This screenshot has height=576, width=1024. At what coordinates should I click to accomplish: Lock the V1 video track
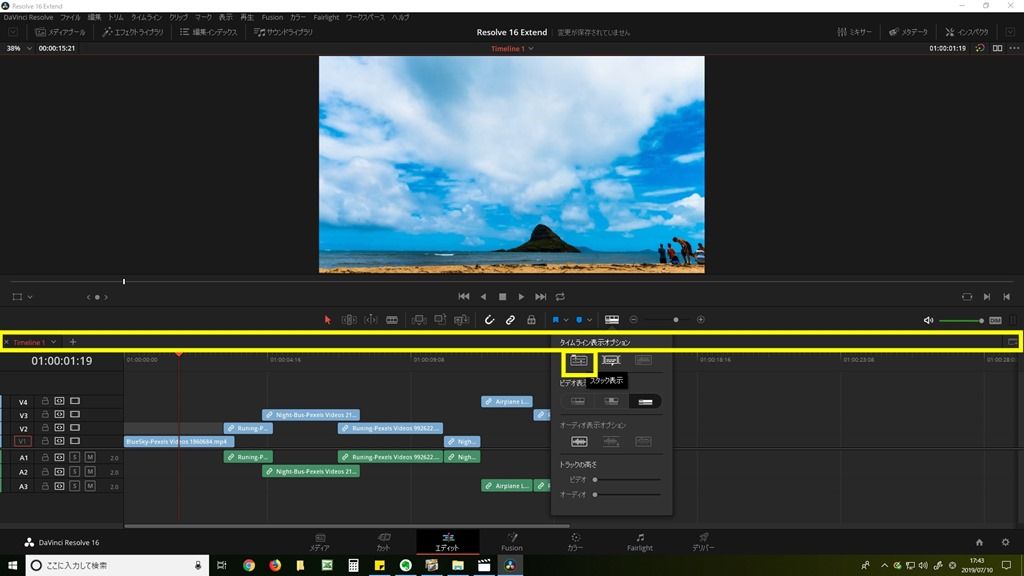[x=45, y=441]
